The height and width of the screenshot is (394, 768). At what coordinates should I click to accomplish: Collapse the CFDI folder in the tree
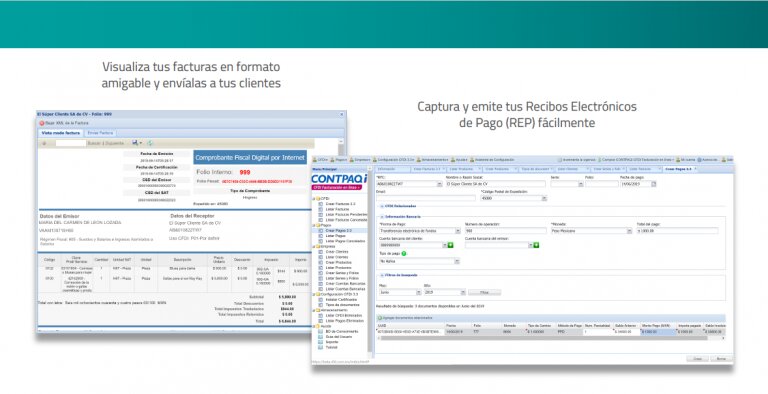tap(314, 198)
